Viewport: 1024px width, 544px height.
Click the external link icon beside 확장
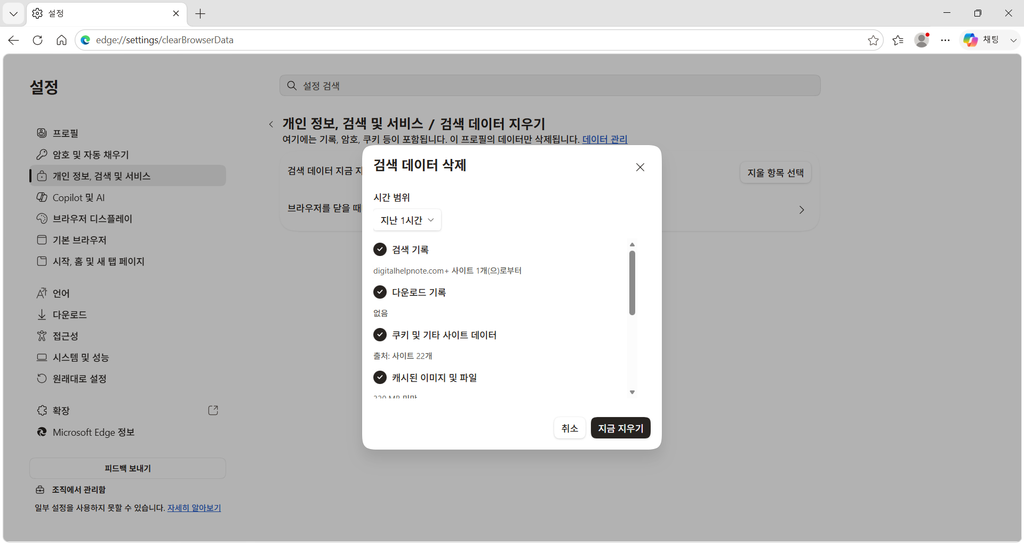(x=213, y=411)
